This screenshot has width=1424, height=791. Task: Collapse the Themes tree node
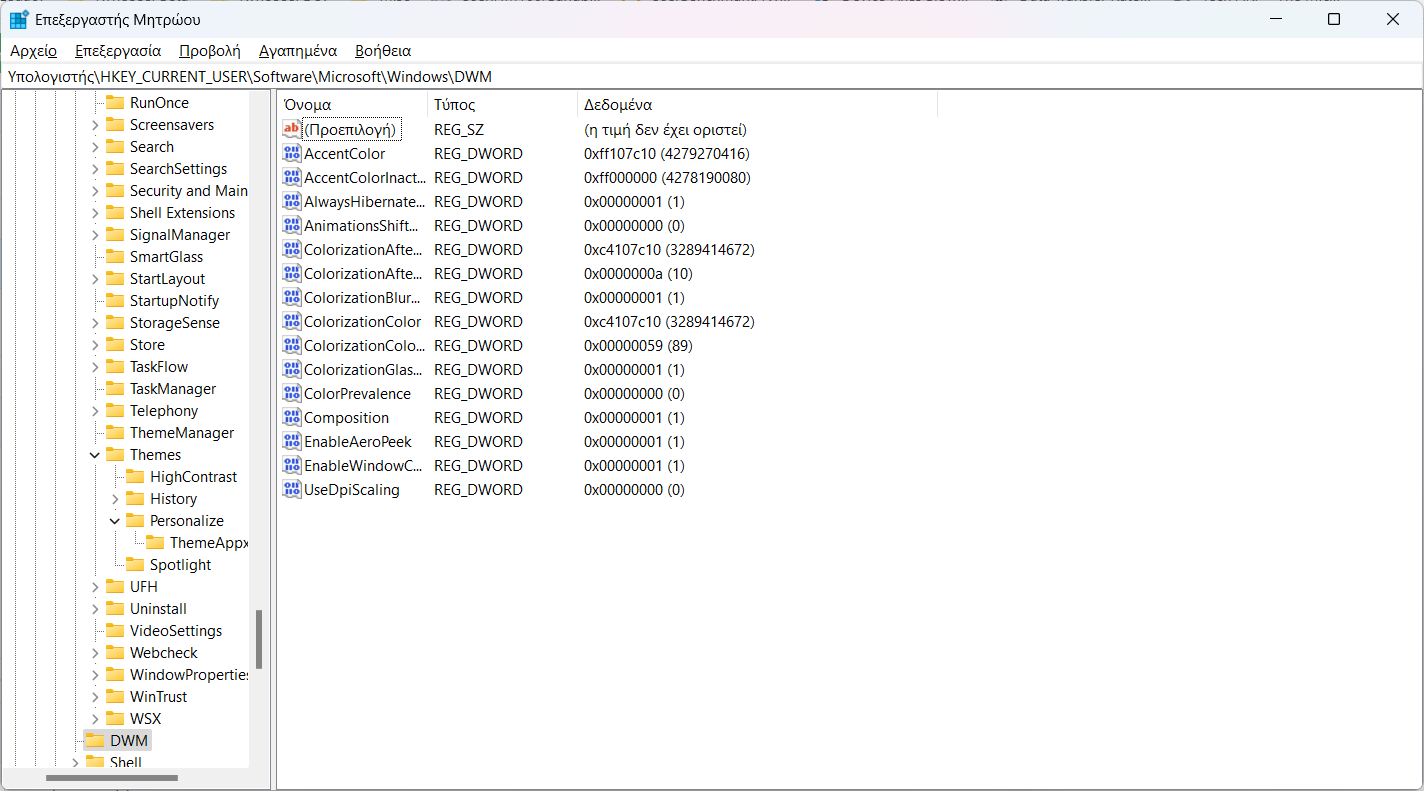click(x=95, y=455)
